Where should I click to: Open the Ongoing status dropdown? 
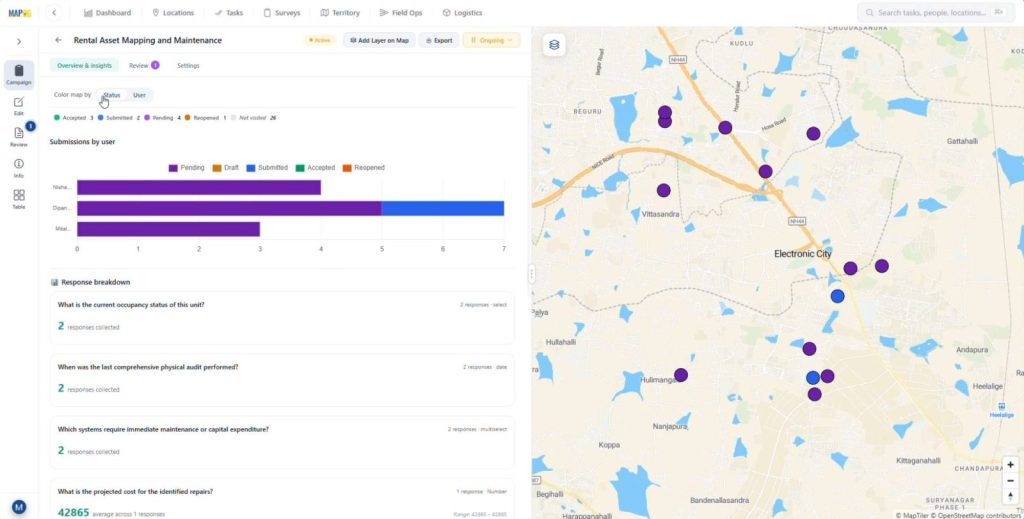pos(491,40)
